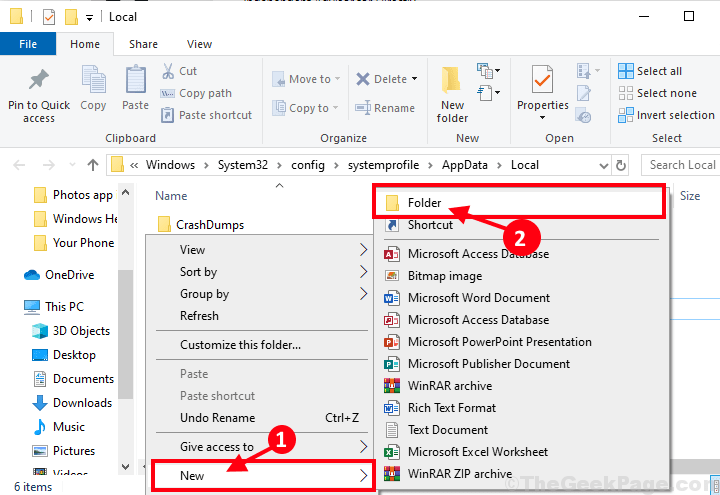The image size is (720, 495).
Task: Choose Text Document from the New submenu
Action: tap(523, 430)
